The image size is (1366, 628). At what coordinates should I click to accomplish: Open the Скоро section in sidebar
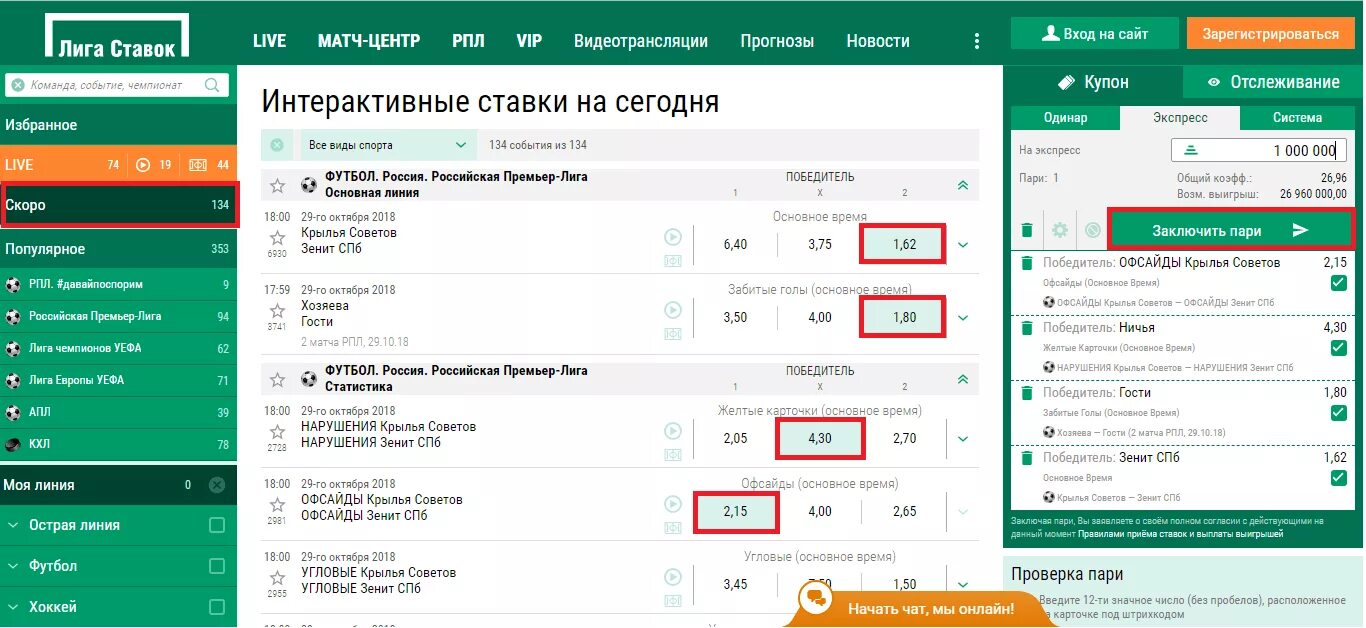click(x=118, y=205)
